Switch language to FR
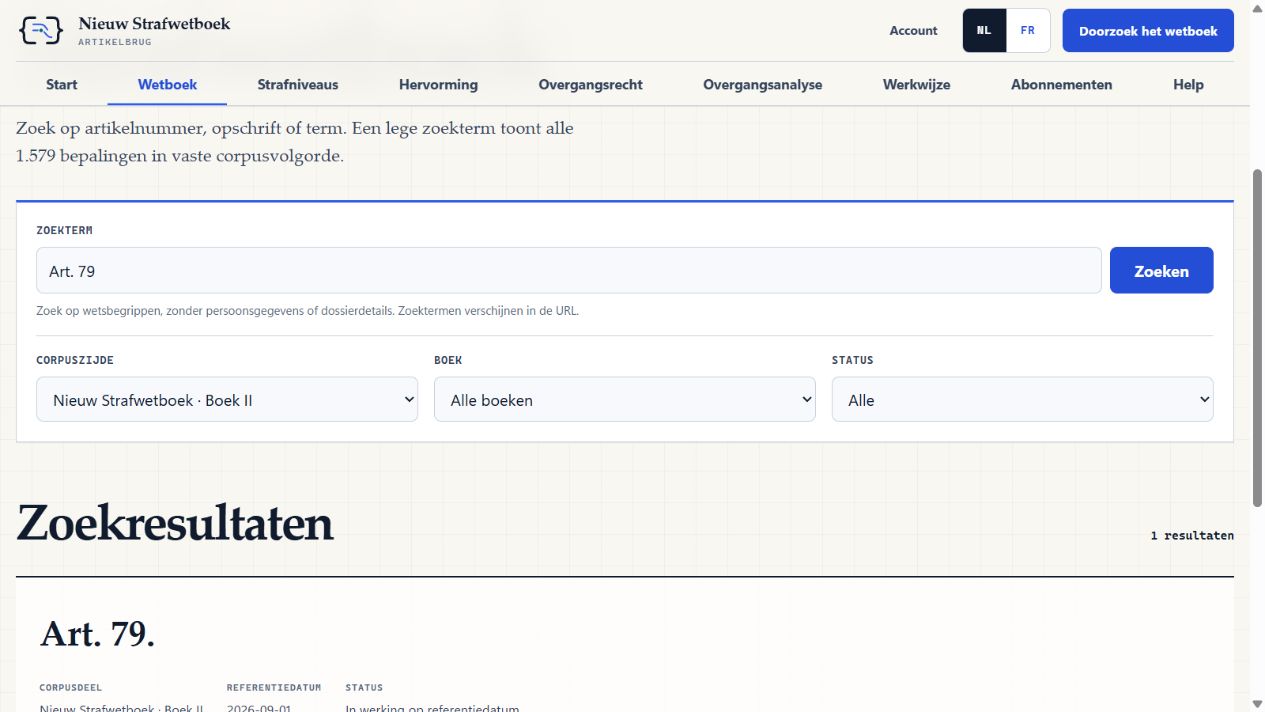The width and height of the screenshot is (1265, 712). 1028,30
